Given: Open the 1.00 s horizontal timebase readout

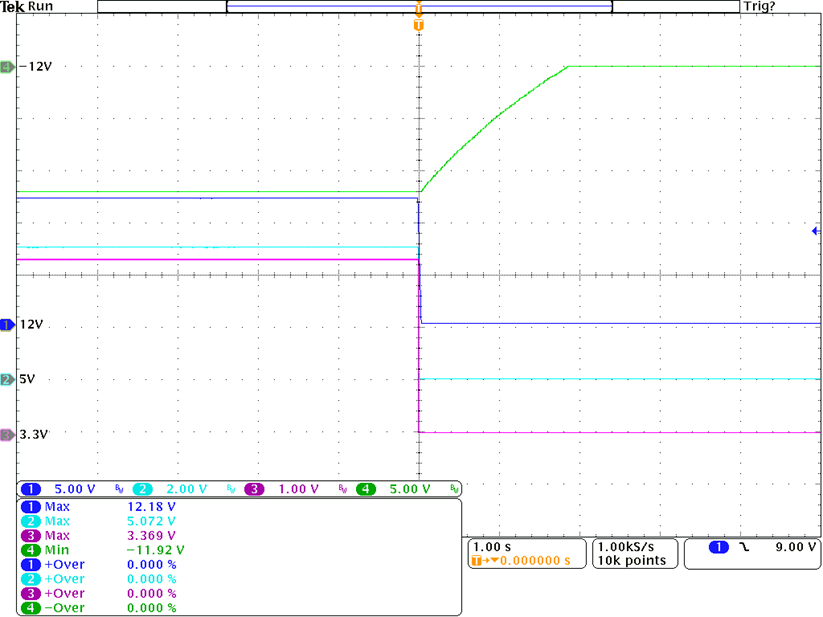Looking at the screenshot, I should tap(491, 547).
